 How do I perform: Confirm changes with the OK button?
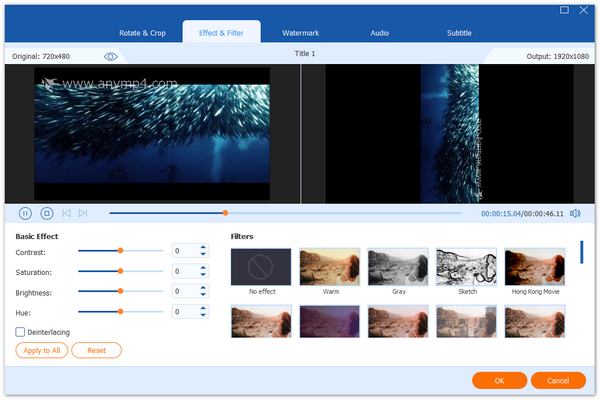tap(499, 380)
